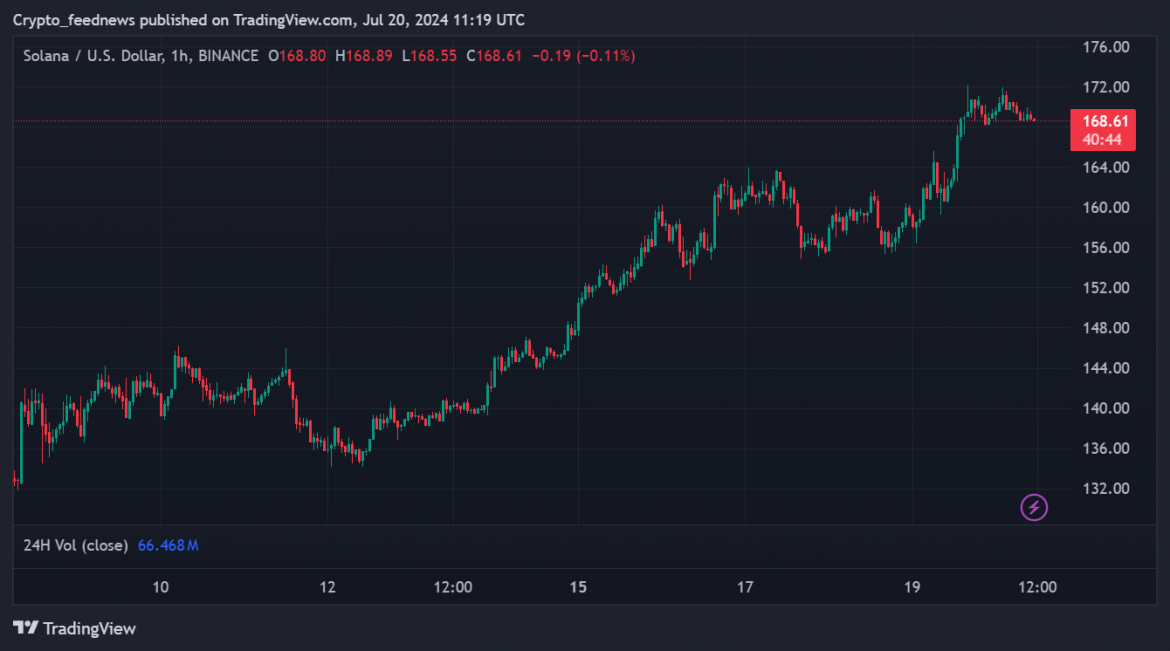Click the 176.00 label on price axis
The image size is (1170, 651).
pos(1107,47)
